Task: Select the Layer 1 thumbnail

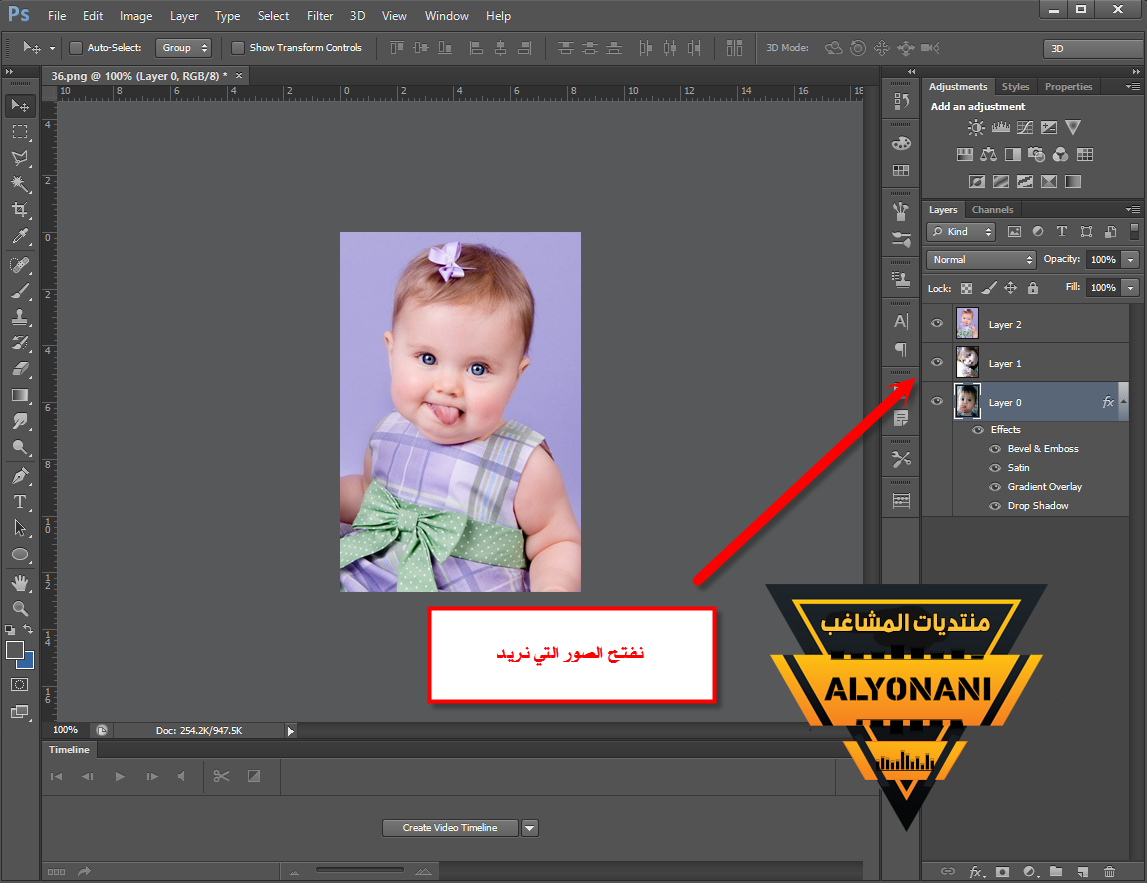Action: coord(967,362)
